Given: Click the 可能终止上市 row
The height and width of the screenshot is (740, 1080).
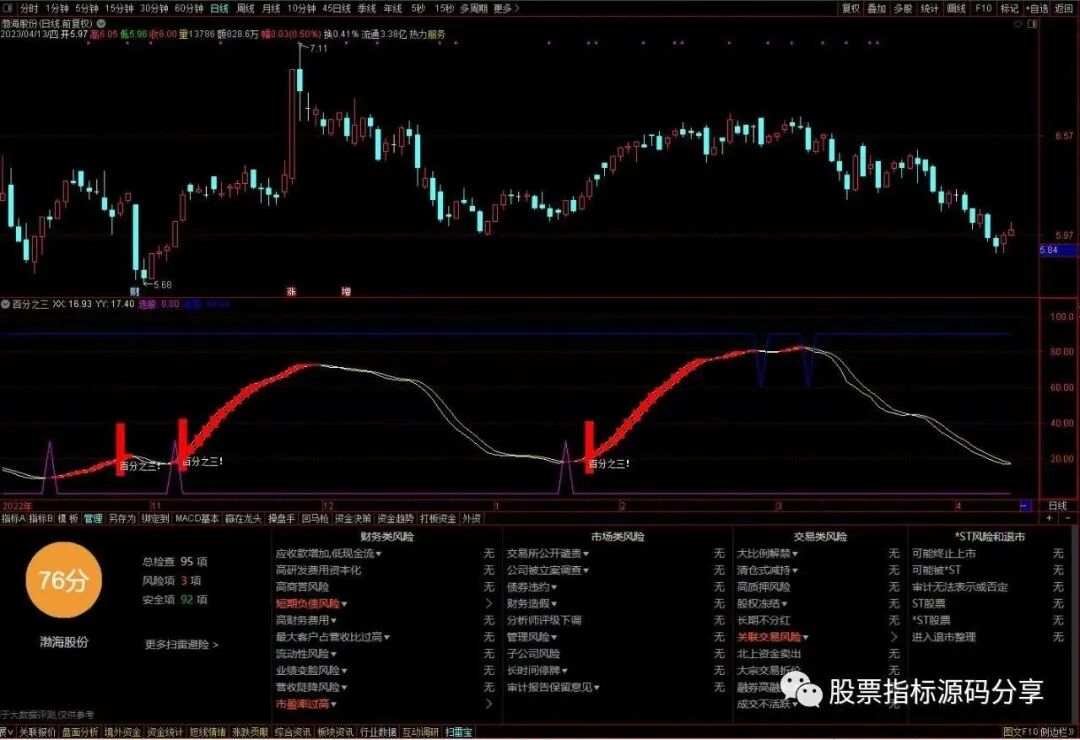Looking at the screenshot, I should [988, 553].
